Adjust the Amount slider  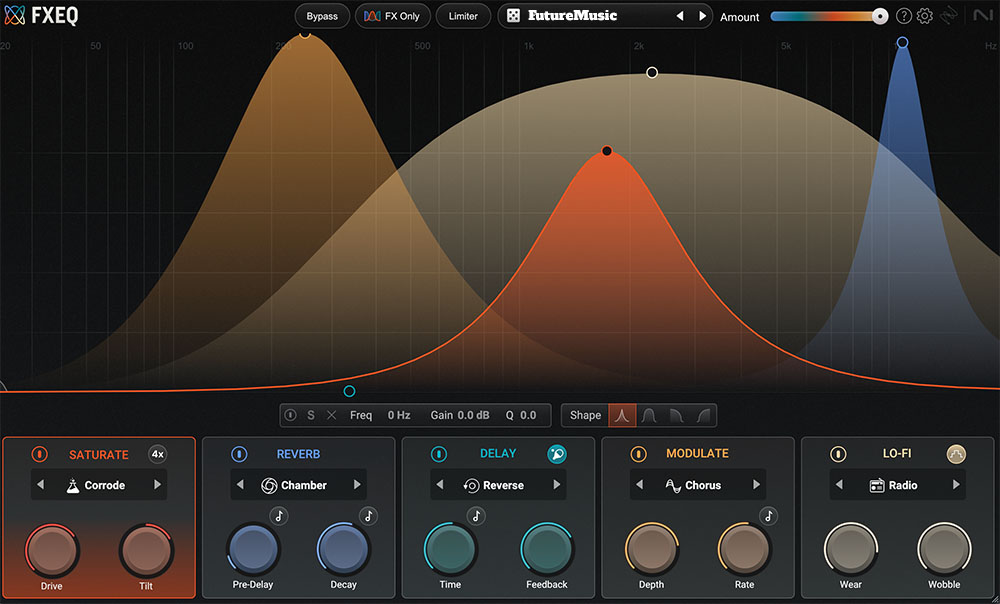pos(880,16)
